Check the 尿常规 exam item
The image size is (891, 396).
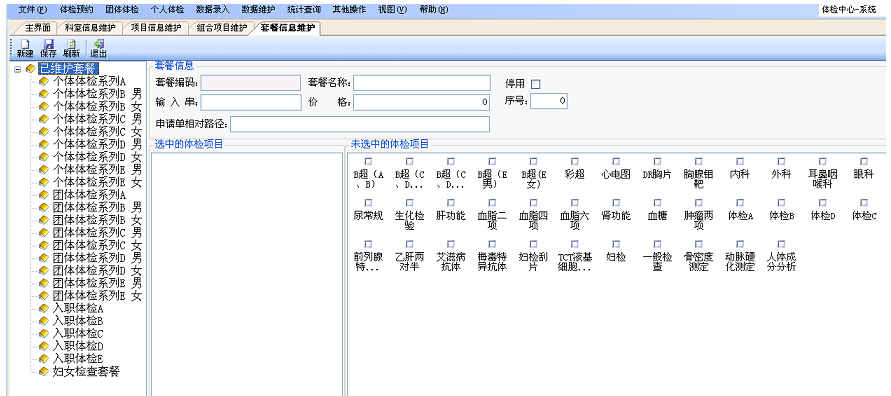click(368, 203)
